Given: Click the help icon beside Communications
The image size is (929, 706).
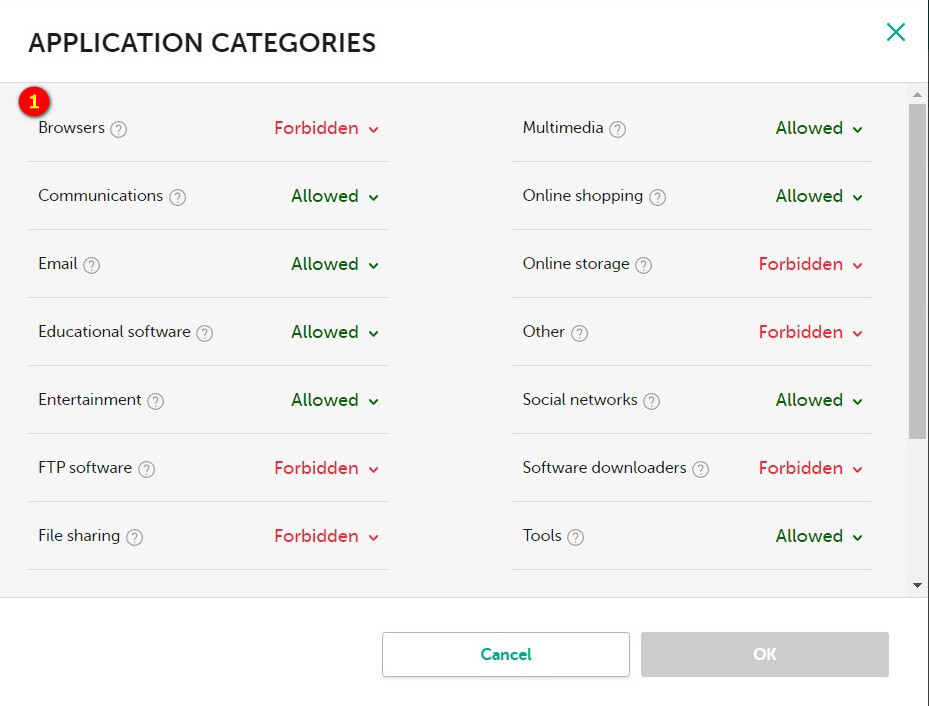Looking at the screenshot, I should point(177,197).
